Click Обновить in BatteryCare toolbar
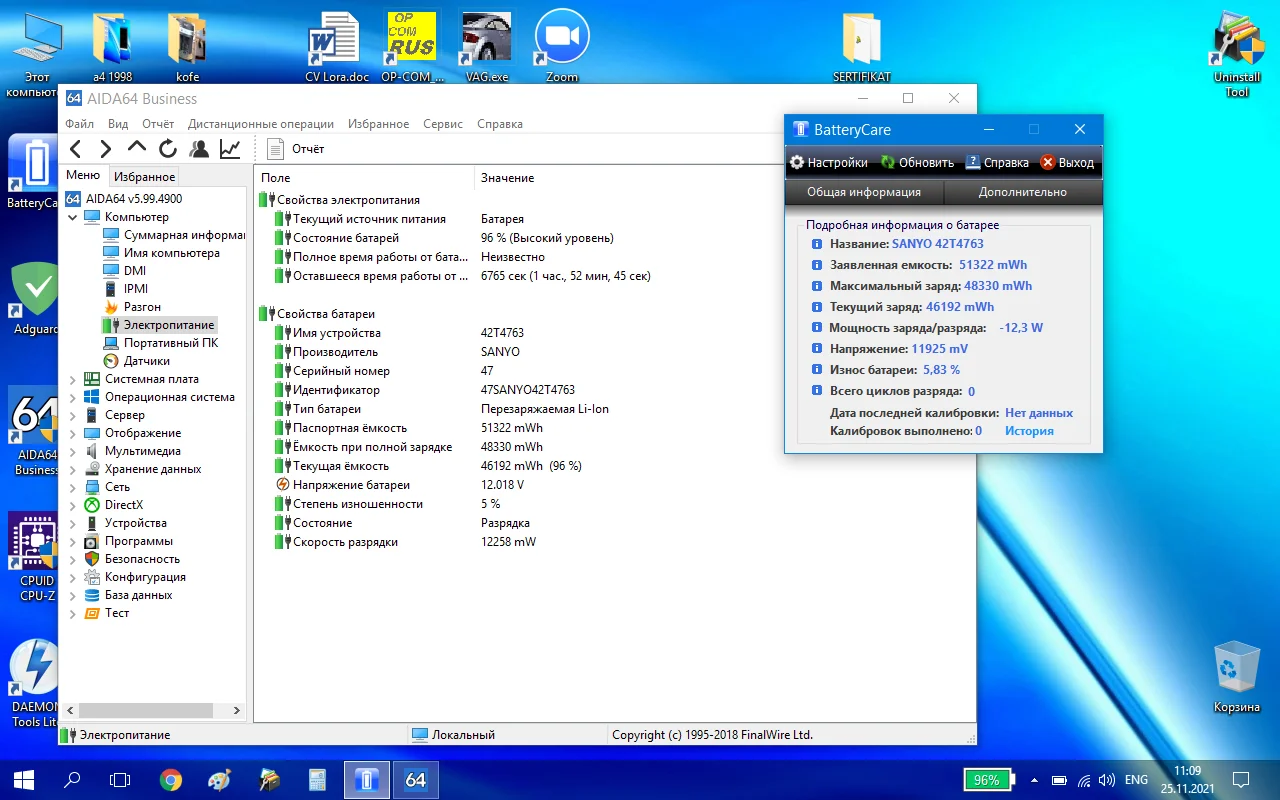 (917, 162)
